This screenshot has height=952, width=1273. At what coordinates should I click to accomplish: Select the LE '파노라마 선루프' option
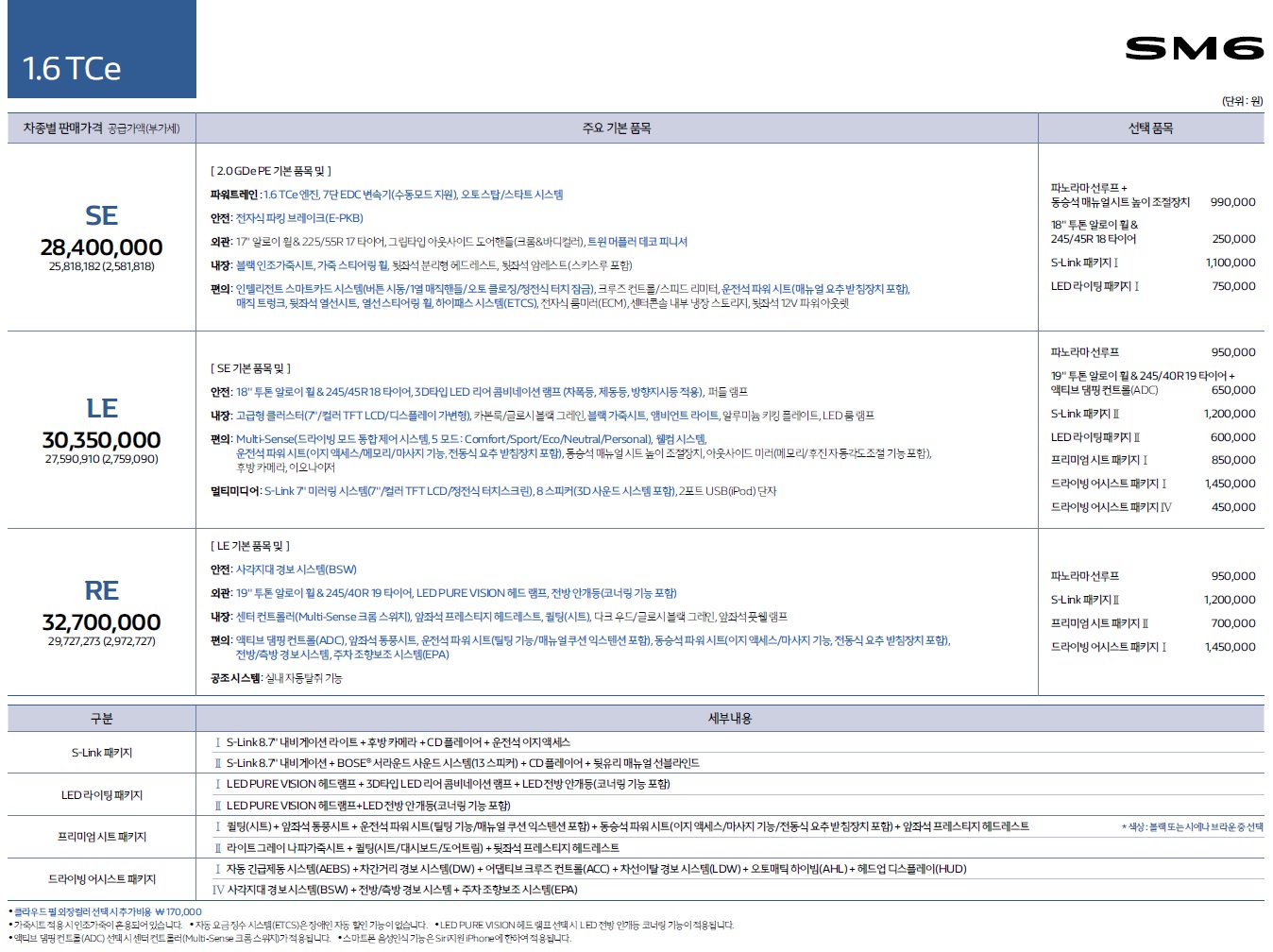1084,352
